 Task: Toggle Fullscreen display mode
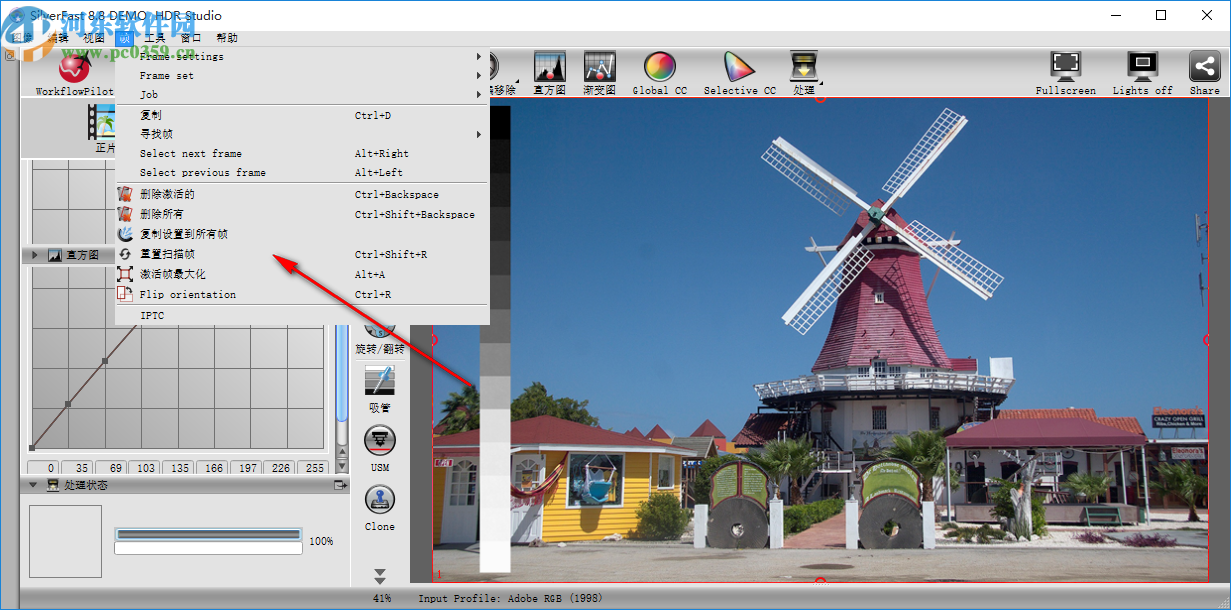(1065, 67)
